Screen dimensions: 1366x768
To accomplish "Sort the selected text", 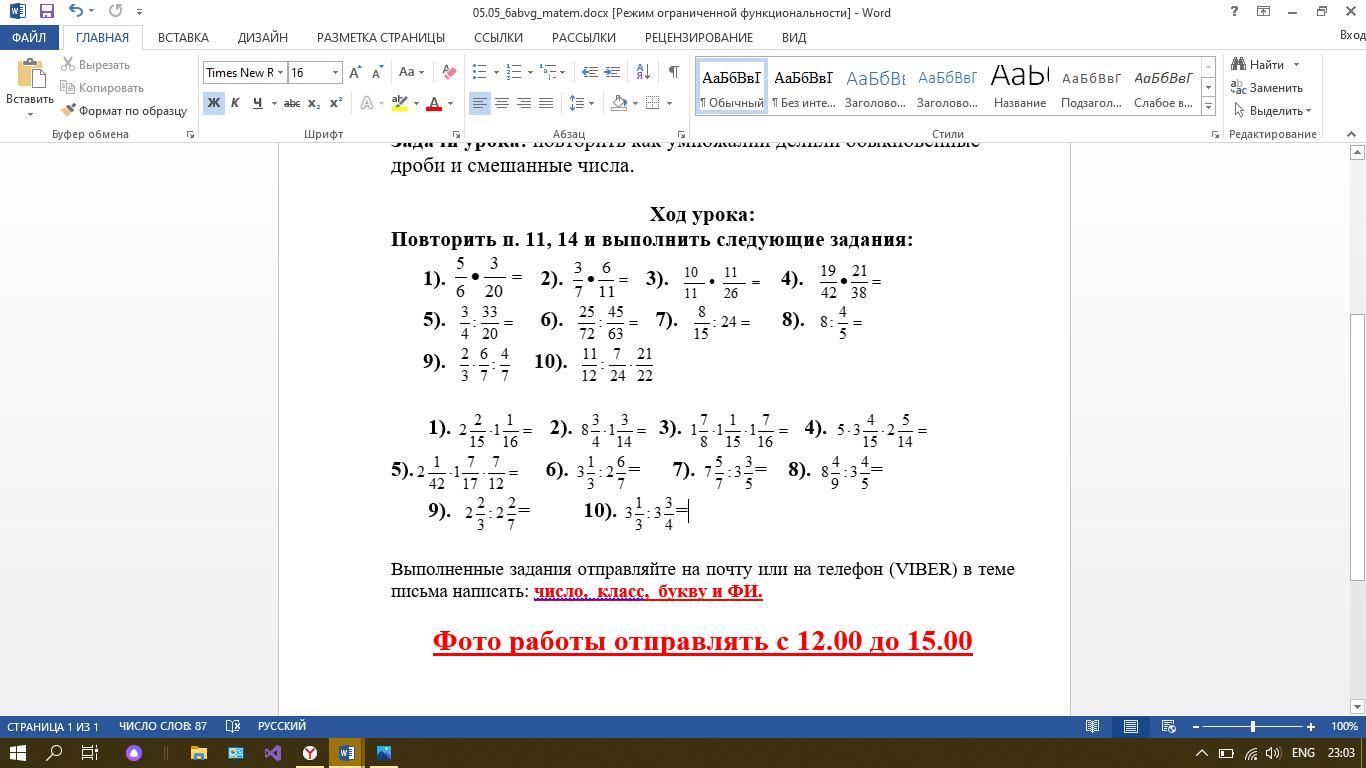I will pyautogui.click(x=643, y=72).
